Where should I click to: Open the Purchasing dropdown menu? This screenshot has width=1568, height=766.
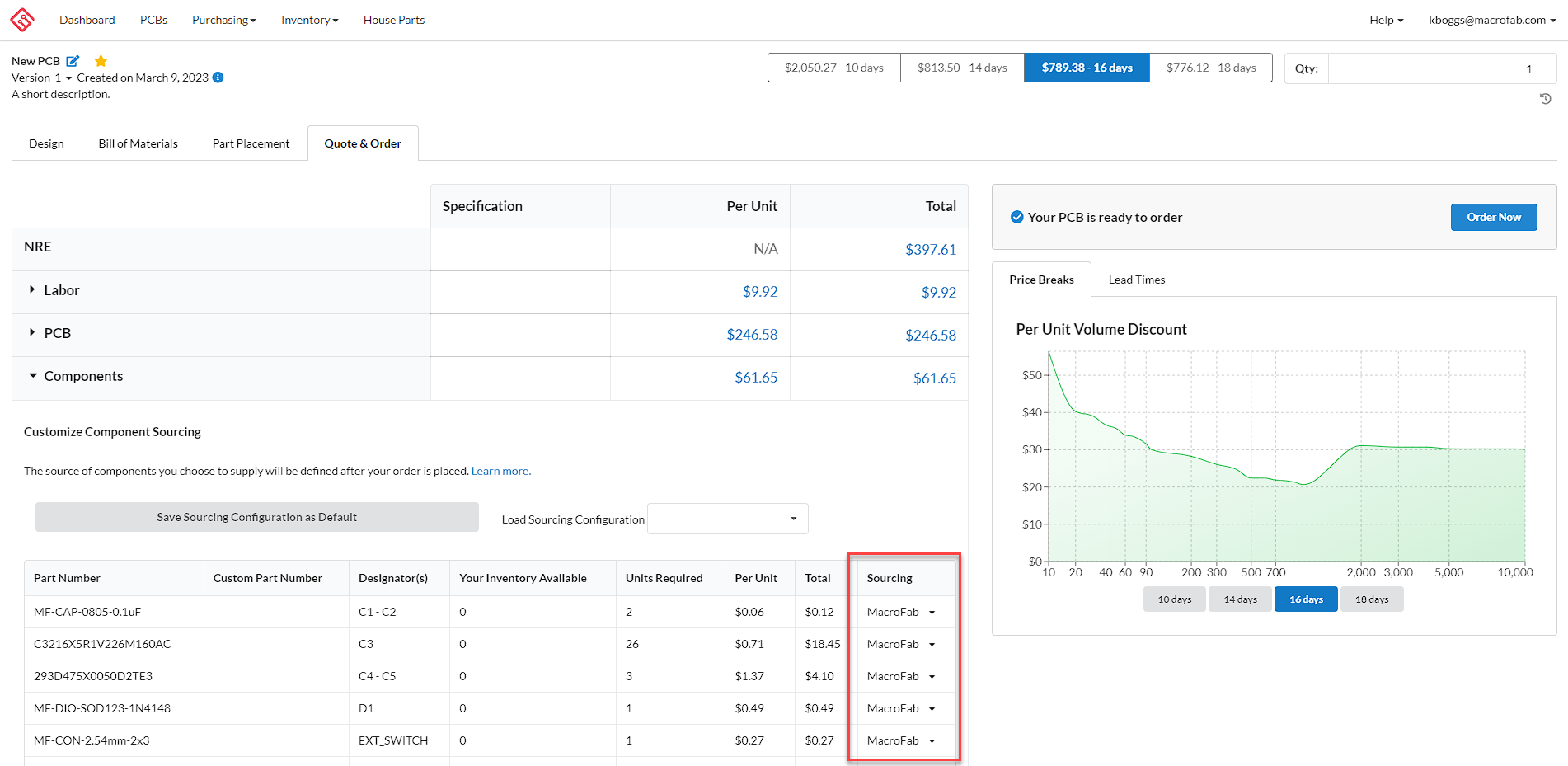pyautogui.click(x=224, y=20)
